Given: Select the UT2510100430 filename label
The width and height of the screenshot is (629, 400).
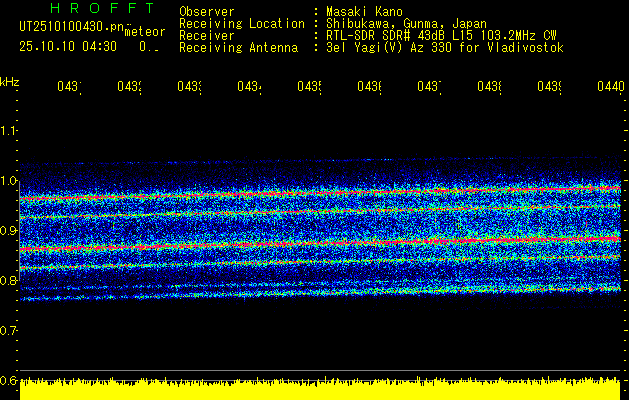Looking at the screenshot, I should [x=69, y=26].
